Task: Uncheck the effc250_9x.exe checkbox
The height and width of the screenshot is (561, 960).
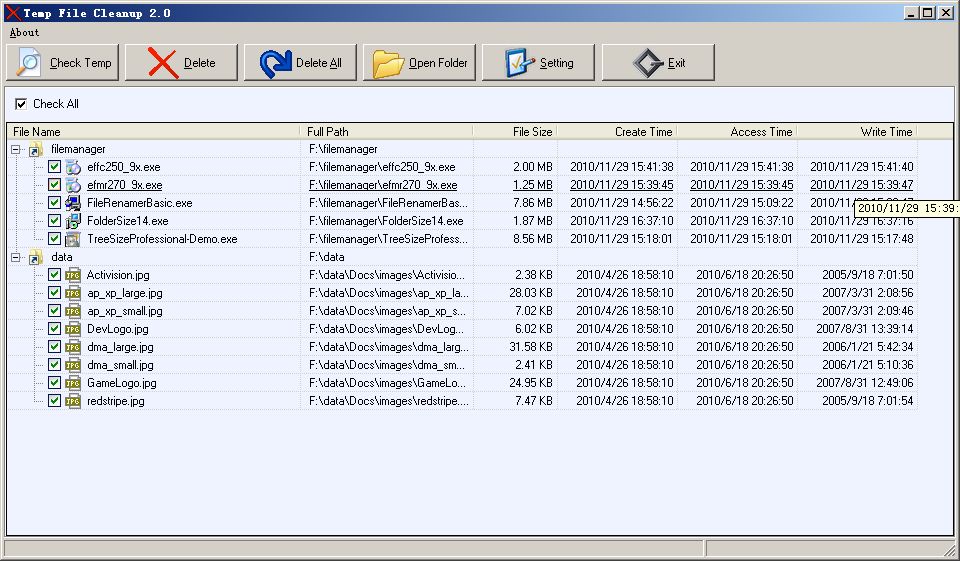Action: point(55,167)
